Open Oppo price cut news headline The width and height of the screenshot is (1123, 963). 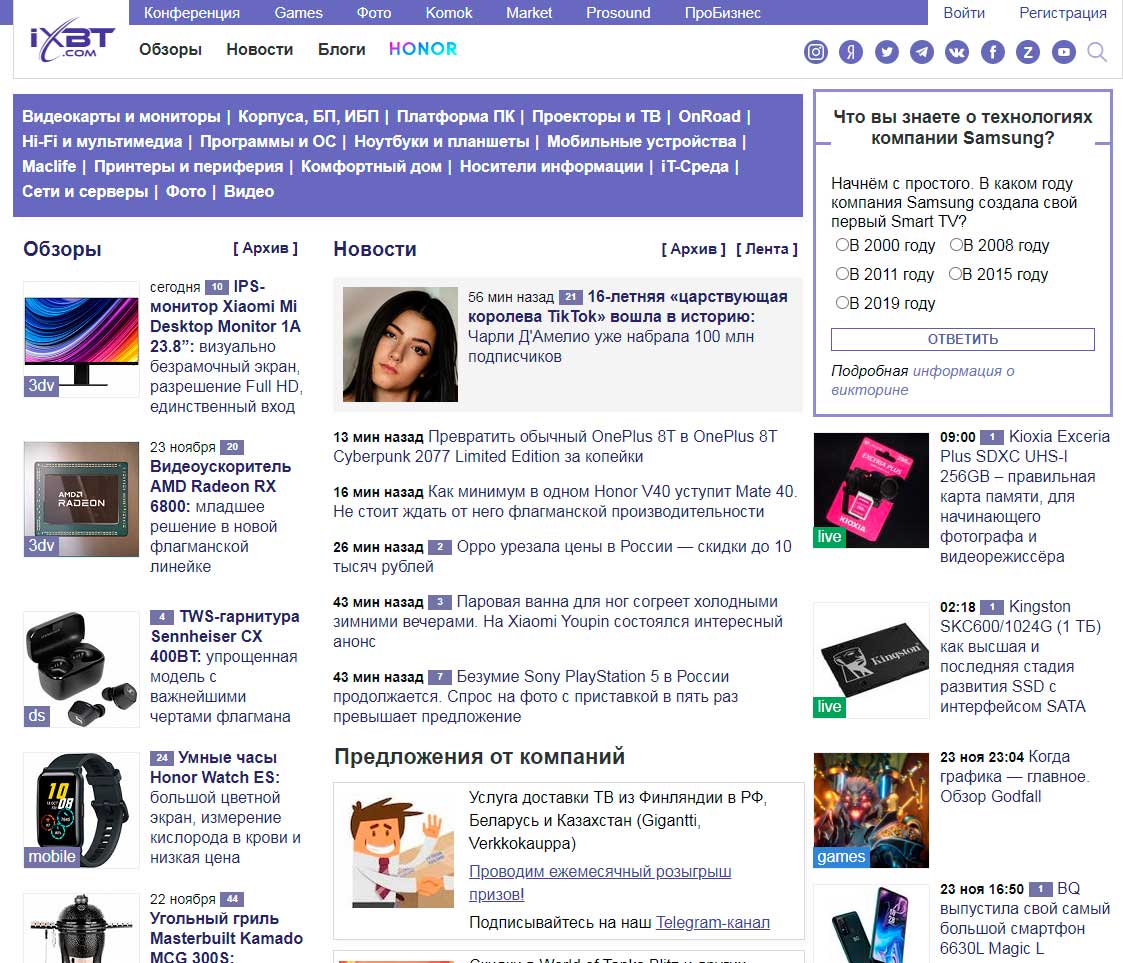coord(562,556)
